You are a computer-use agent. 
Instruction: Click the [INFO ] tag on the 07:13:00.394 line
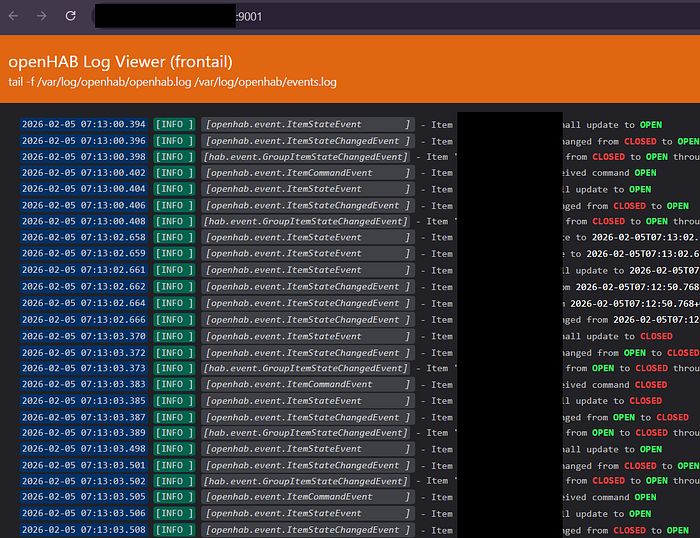point(174,124)
